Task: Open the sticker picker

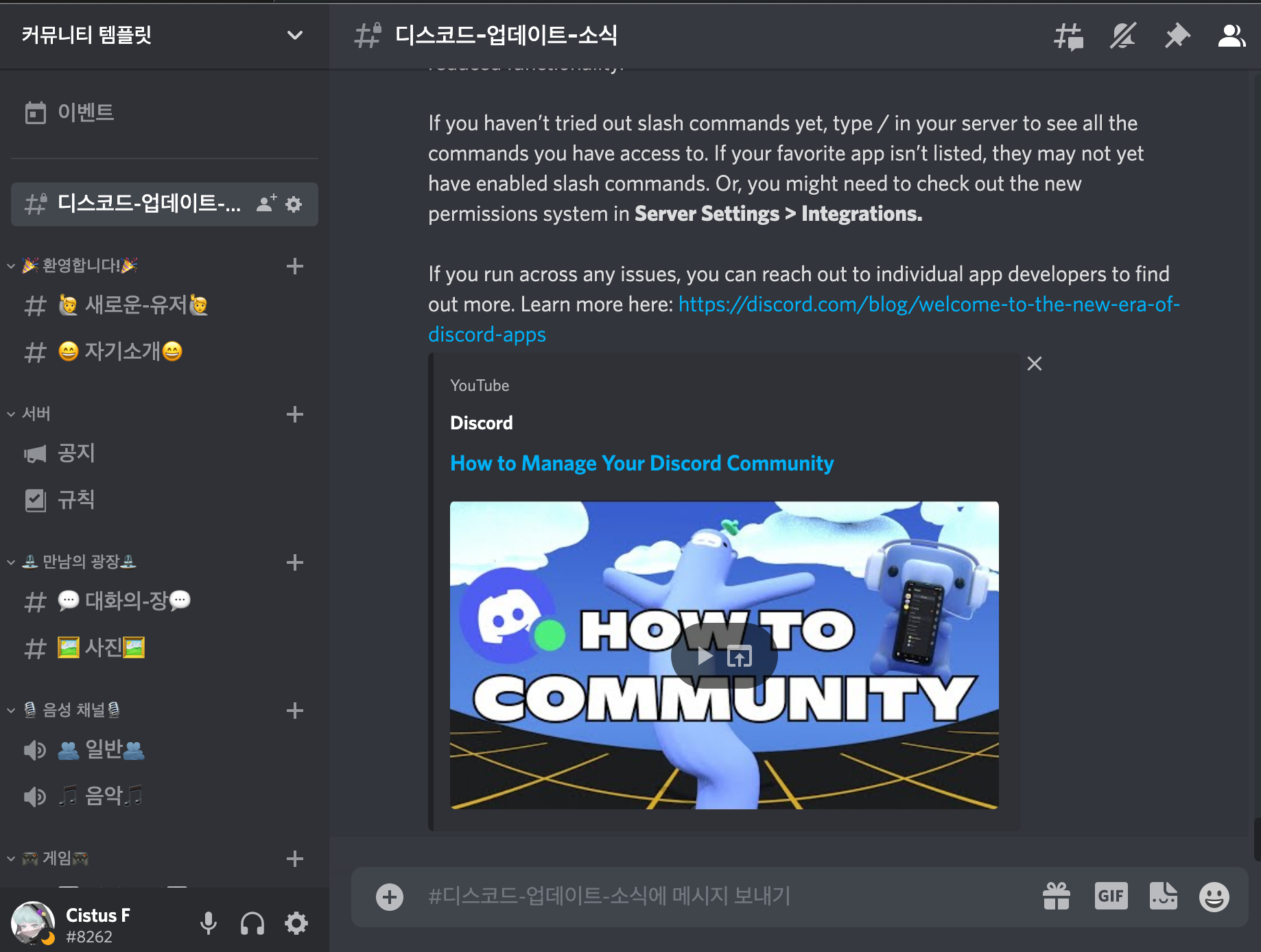Action: pyautogui.click(x=1164, y=896)
